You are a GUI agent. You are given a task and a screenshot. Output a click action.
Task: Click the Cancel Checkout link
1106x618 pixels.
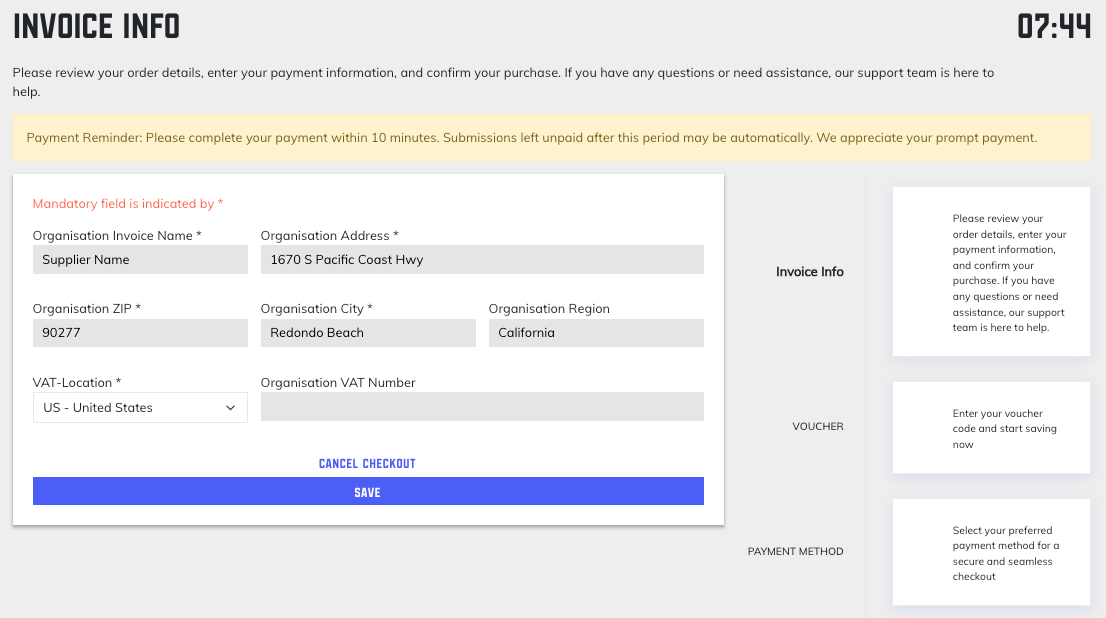click(x=367, y=464)
